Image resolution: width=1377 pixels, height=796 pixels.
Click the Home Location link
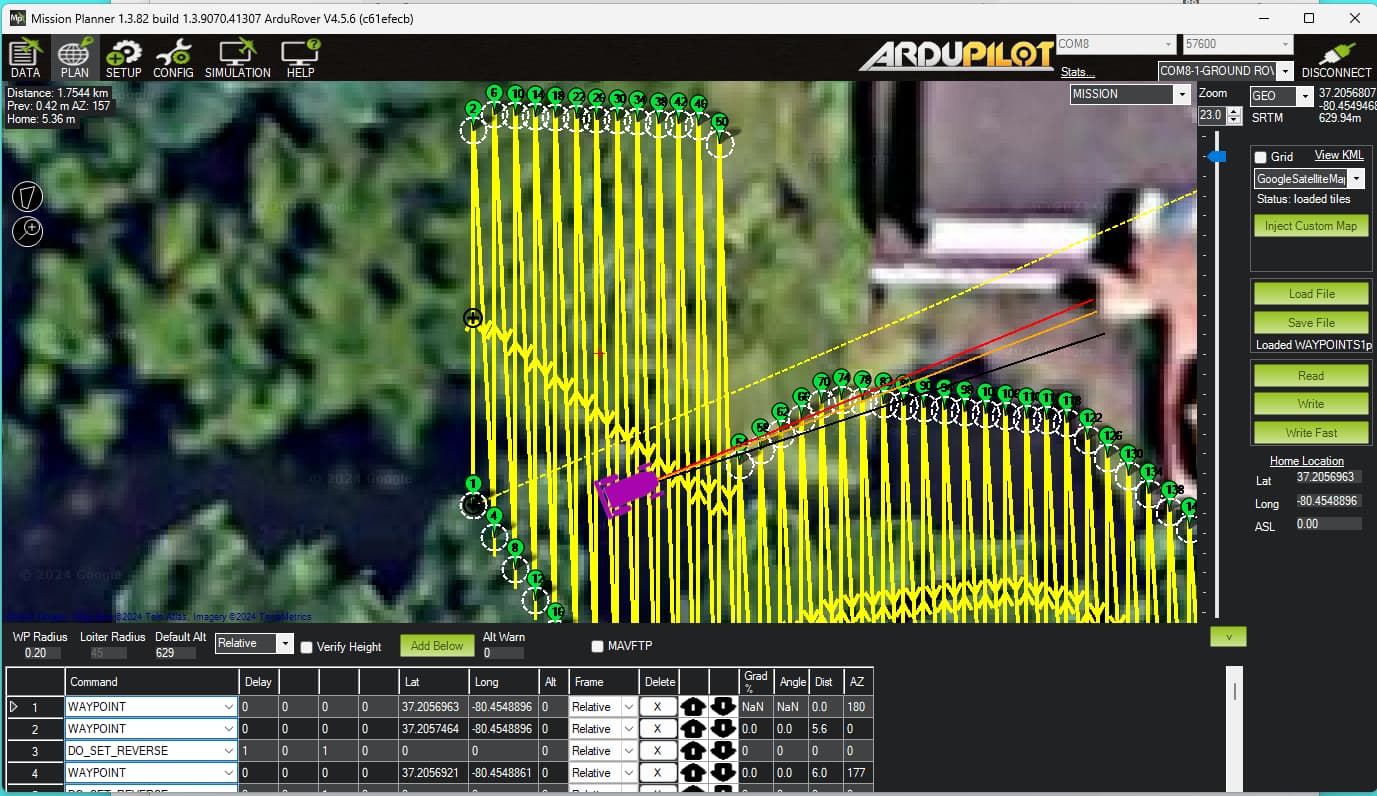coord(1306,461)
